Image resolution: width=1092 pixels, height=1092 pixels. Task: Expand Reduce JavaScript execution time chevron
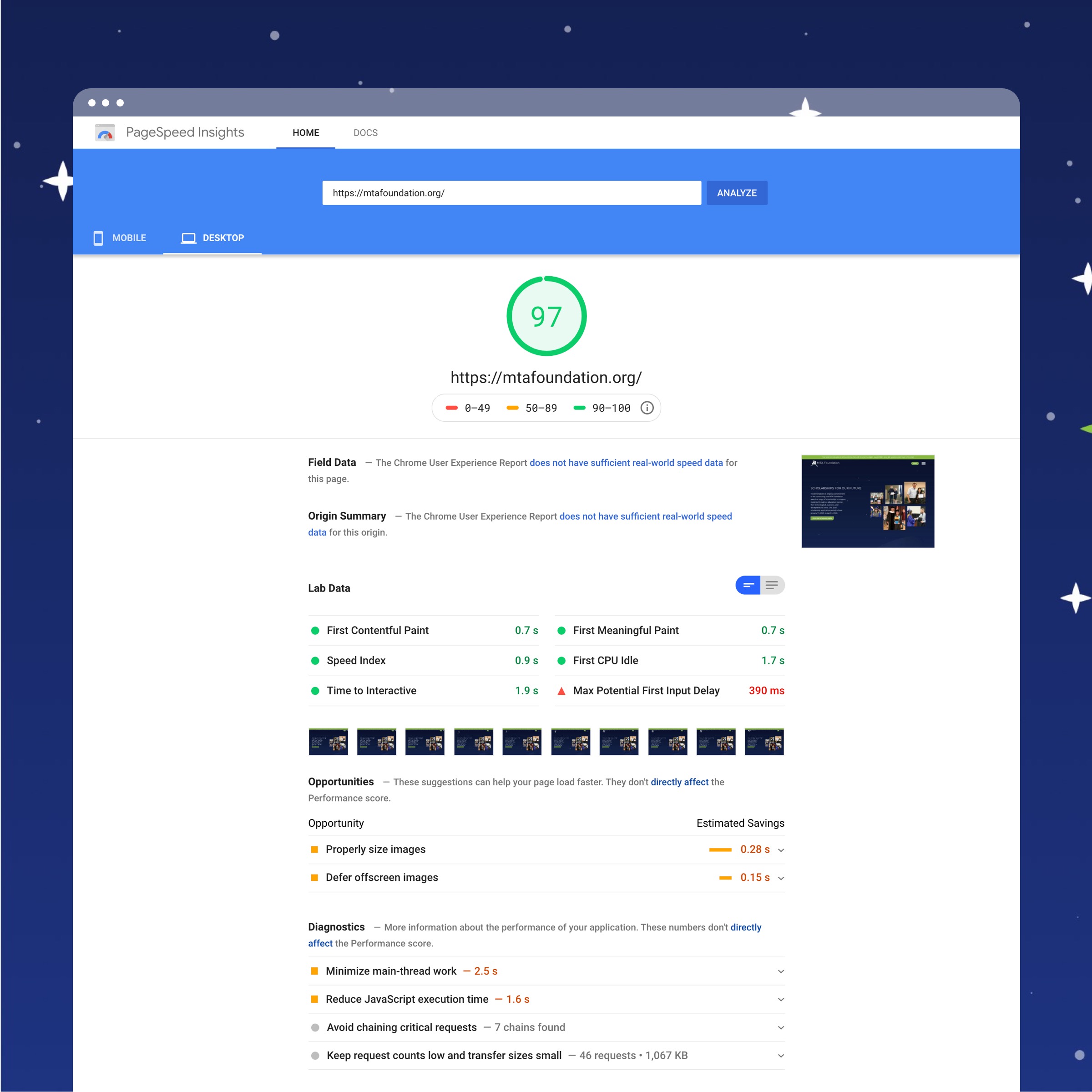781,1000
